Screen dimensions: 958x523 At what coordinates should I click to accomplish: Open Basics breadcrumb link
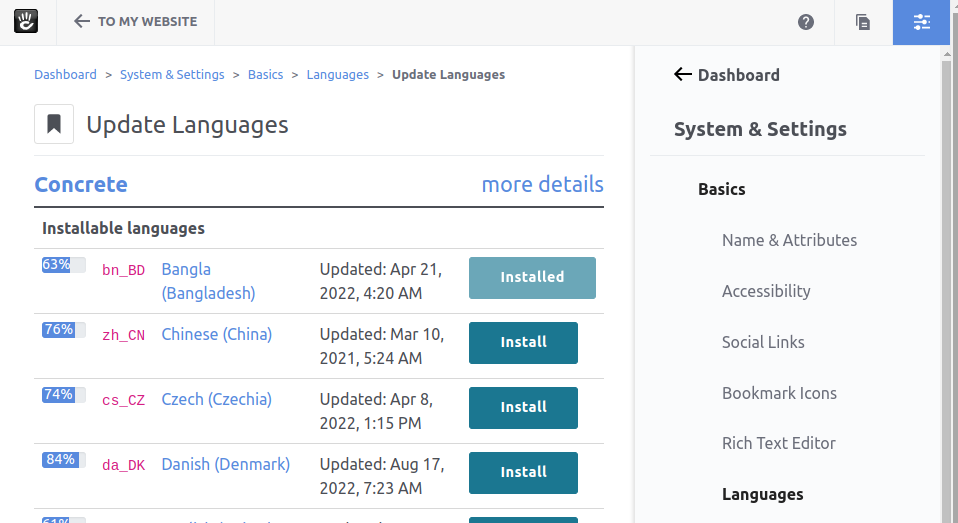click(x=265, y=75)
